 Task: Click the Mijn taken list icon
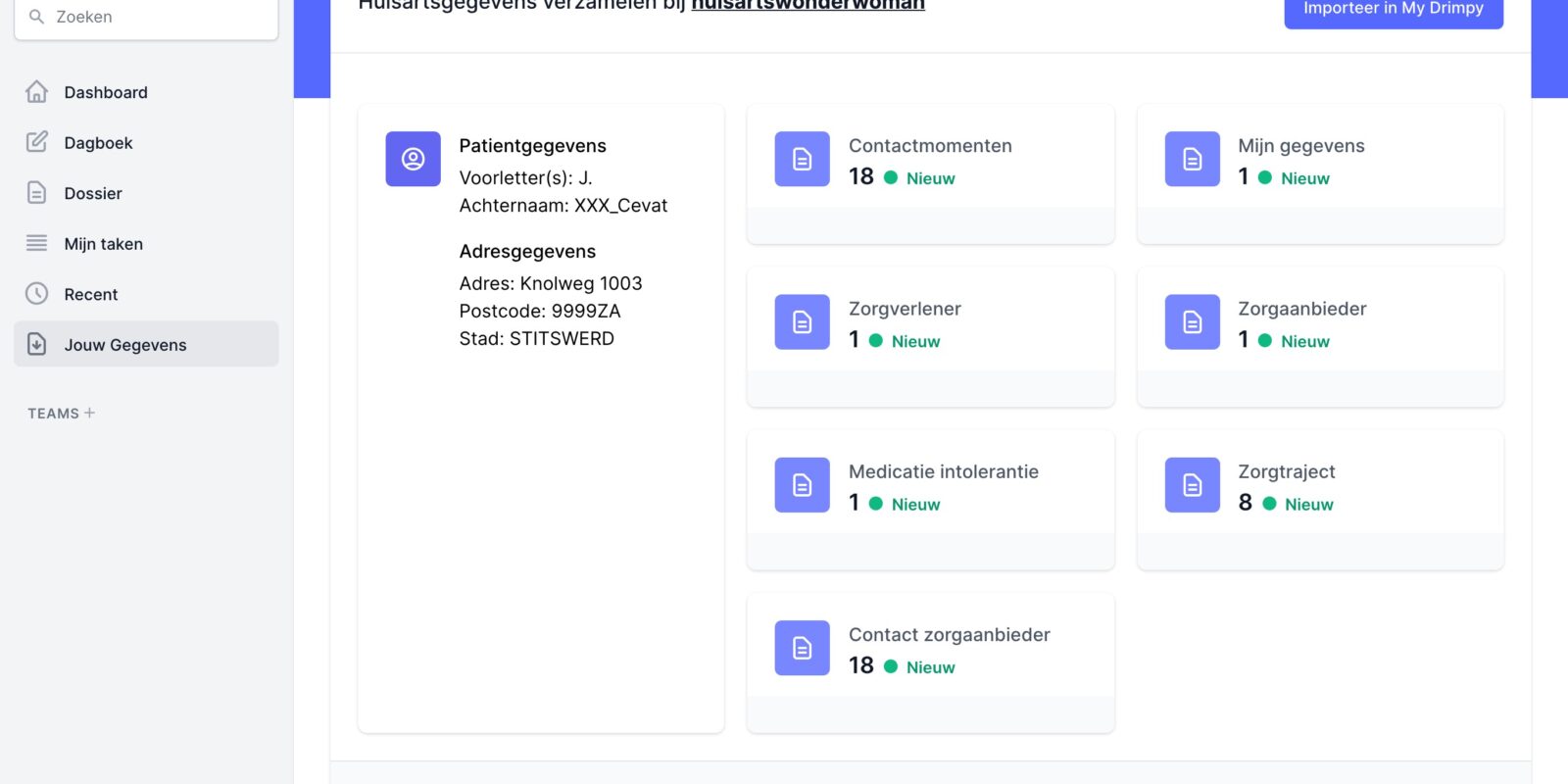tap(36, 243)
